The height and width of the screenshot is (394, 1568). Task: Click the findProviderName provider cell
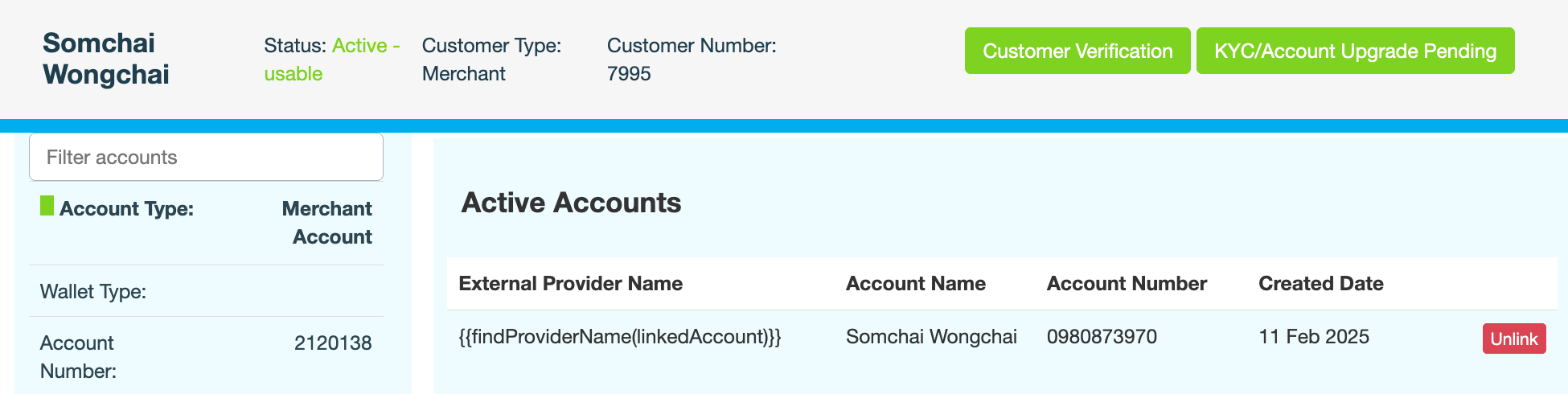pyautogui.click(x=619, y=337)
